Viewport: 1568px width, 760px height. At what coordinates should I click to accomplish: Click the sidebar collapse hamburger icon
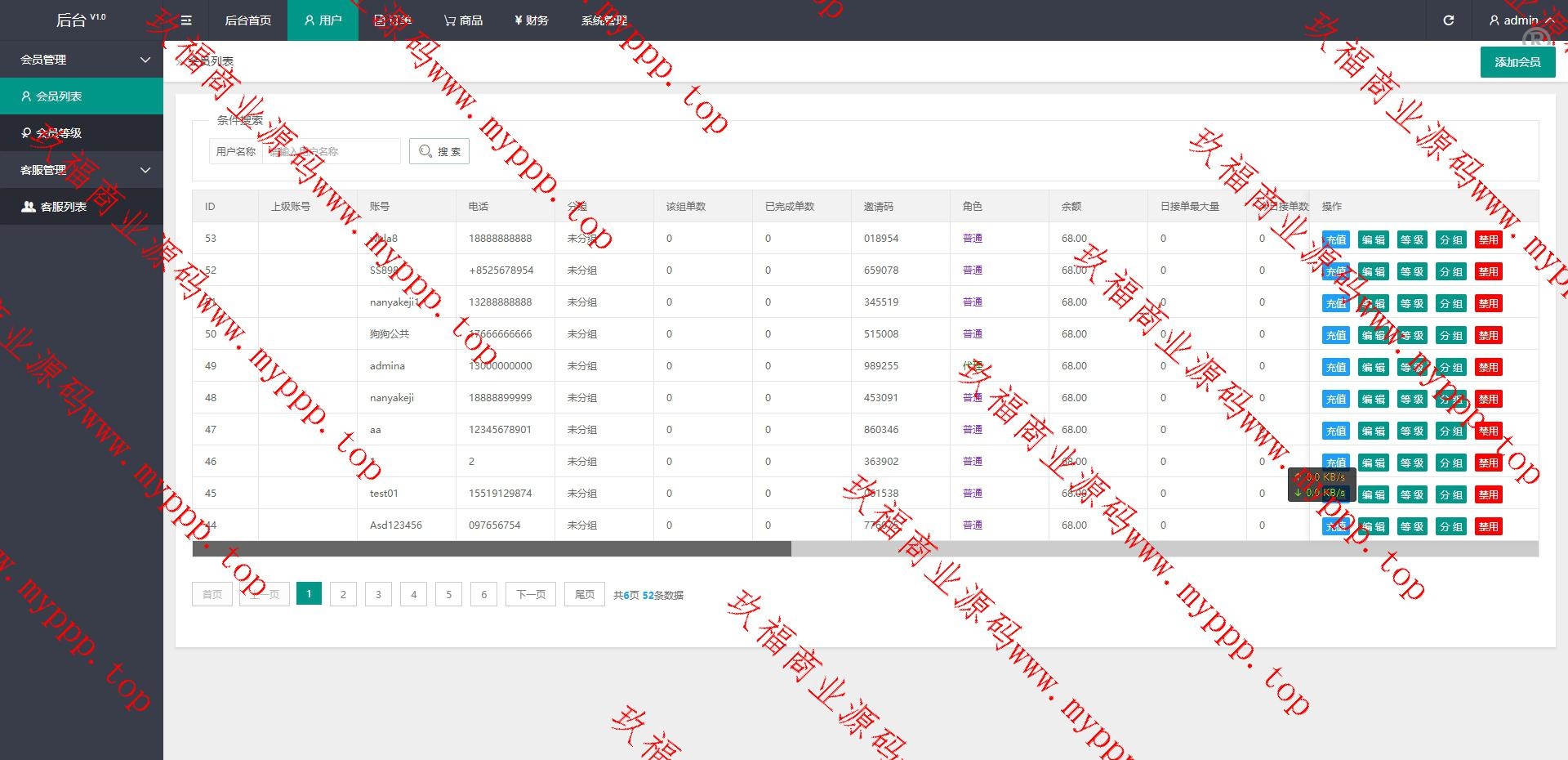point(186,20)
